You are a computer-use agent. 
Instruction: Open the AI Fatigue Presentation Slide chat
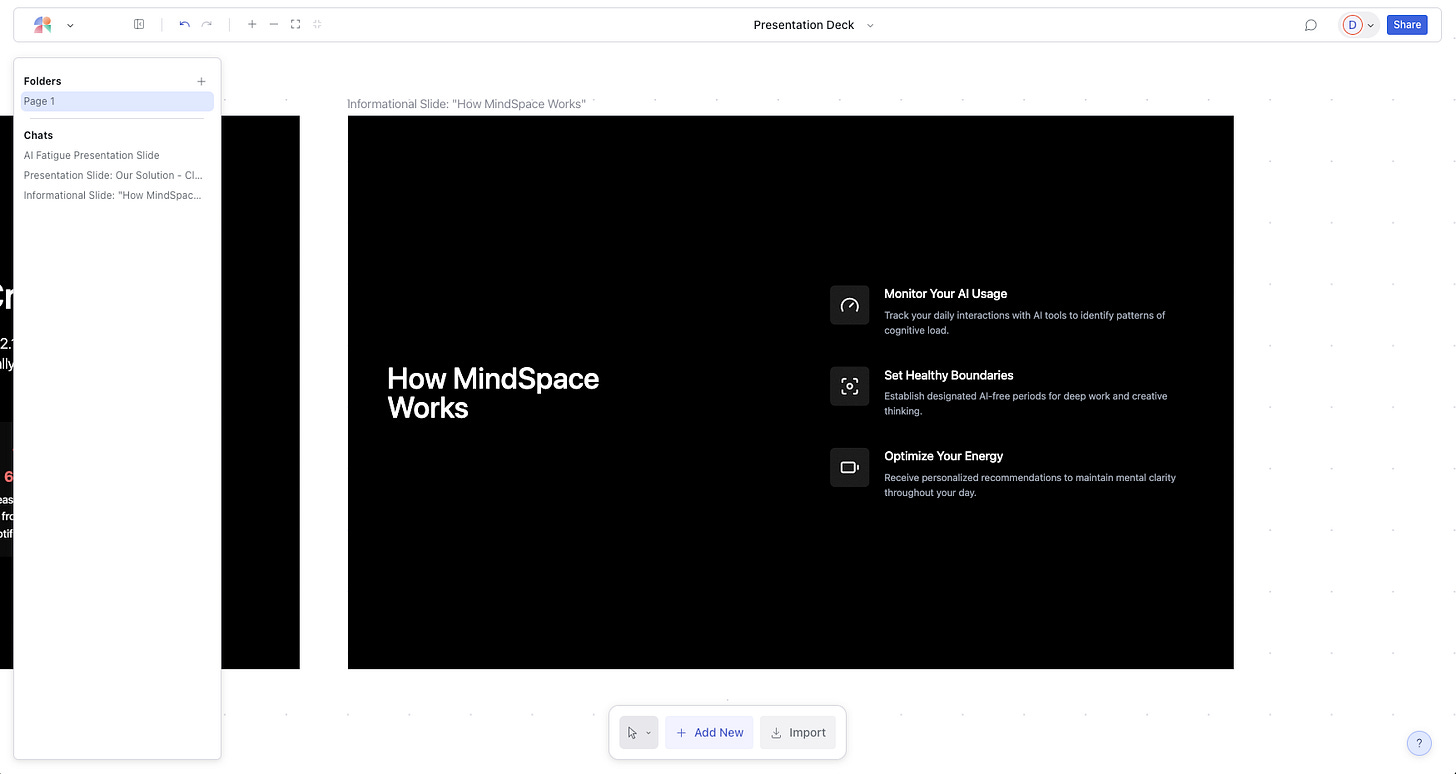click(x=92, y=155)
